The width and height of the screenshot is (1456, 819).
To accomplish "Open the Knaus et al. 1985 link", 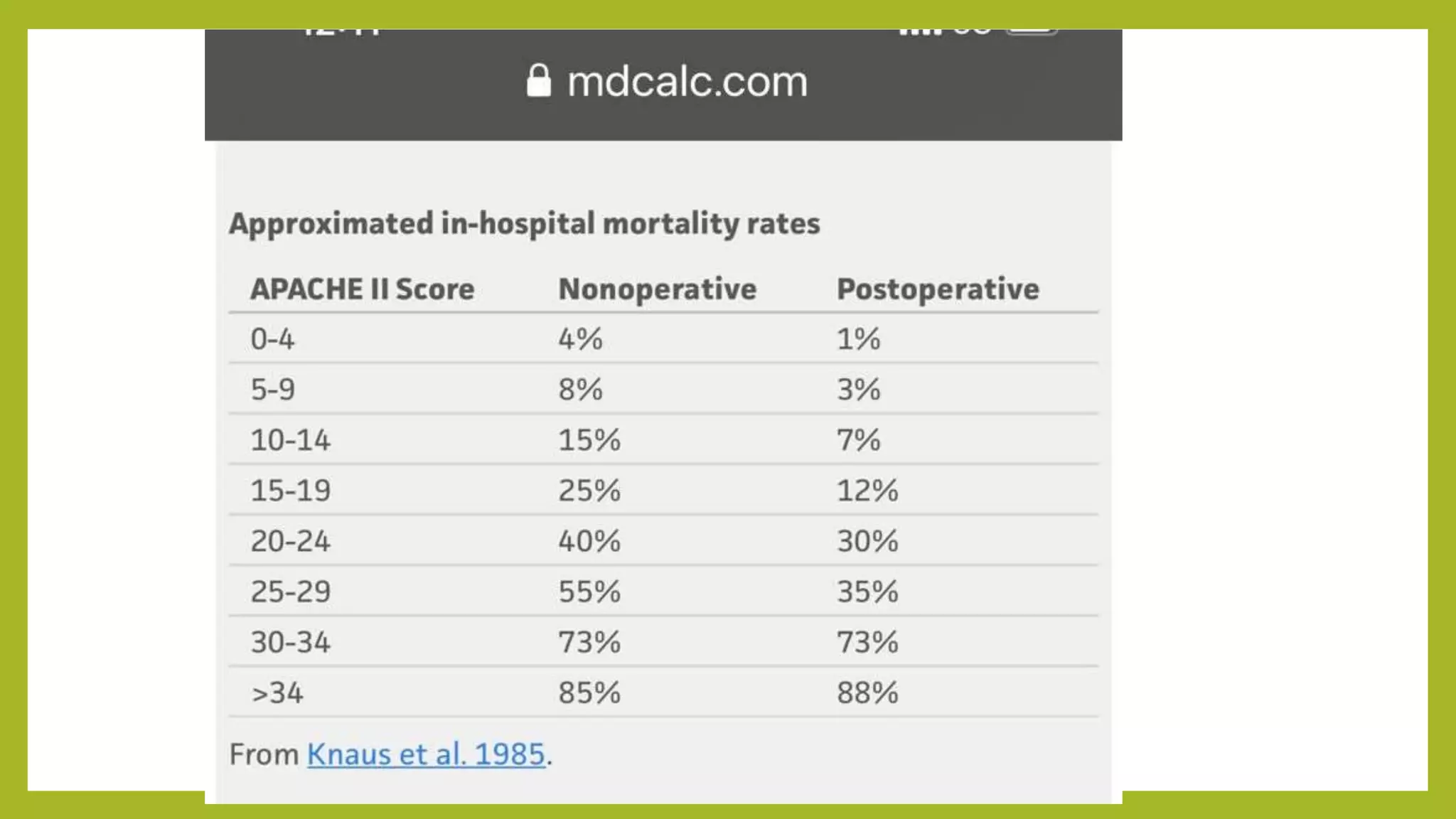I will click(426, 754).
